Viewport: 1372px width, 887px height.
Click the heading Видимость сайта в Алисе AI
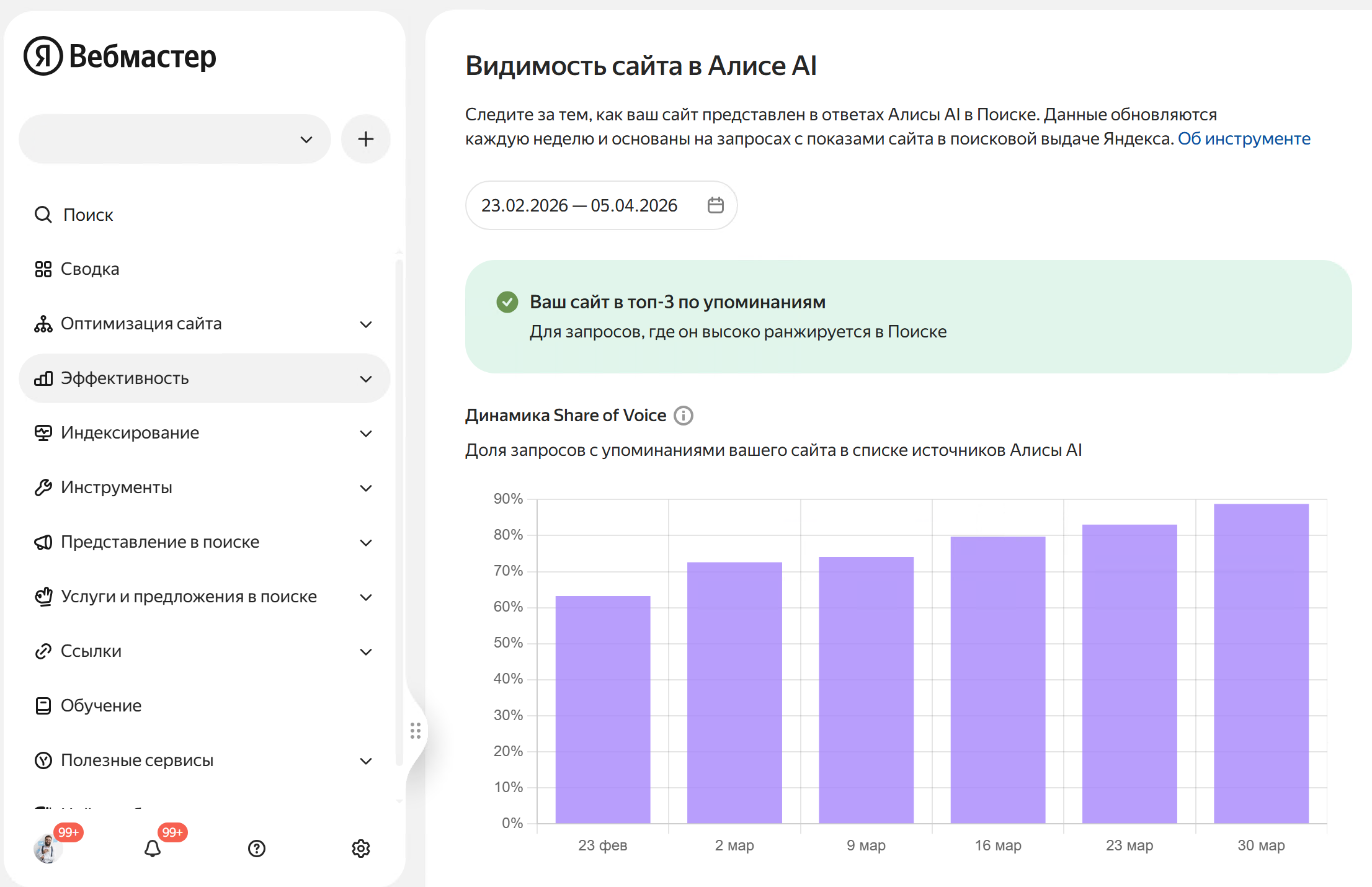pos(641,66)
